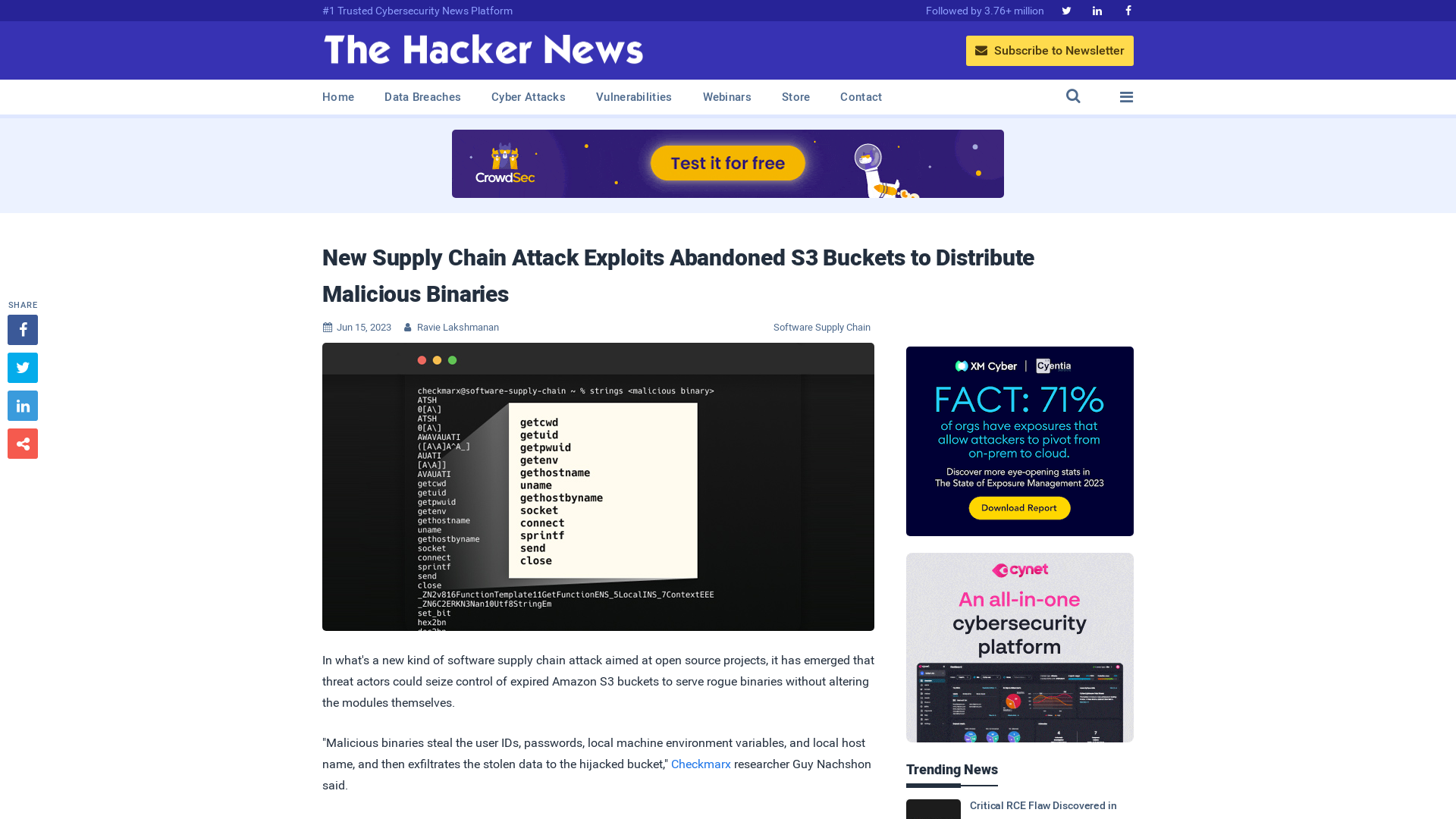Expand the Vulnerabilities nav section
The height and width of the screenshot is (819, 1456).
(634, 97)
